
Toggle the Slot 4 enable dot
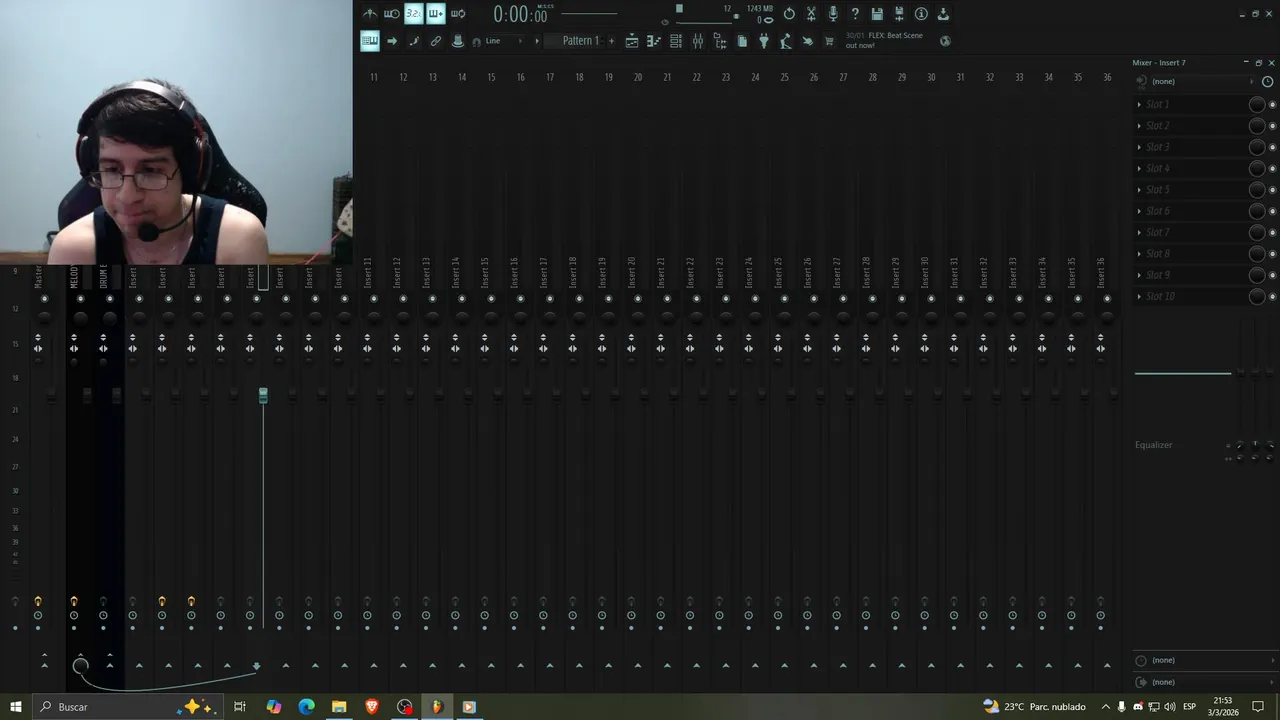(x=1272, y=169)
